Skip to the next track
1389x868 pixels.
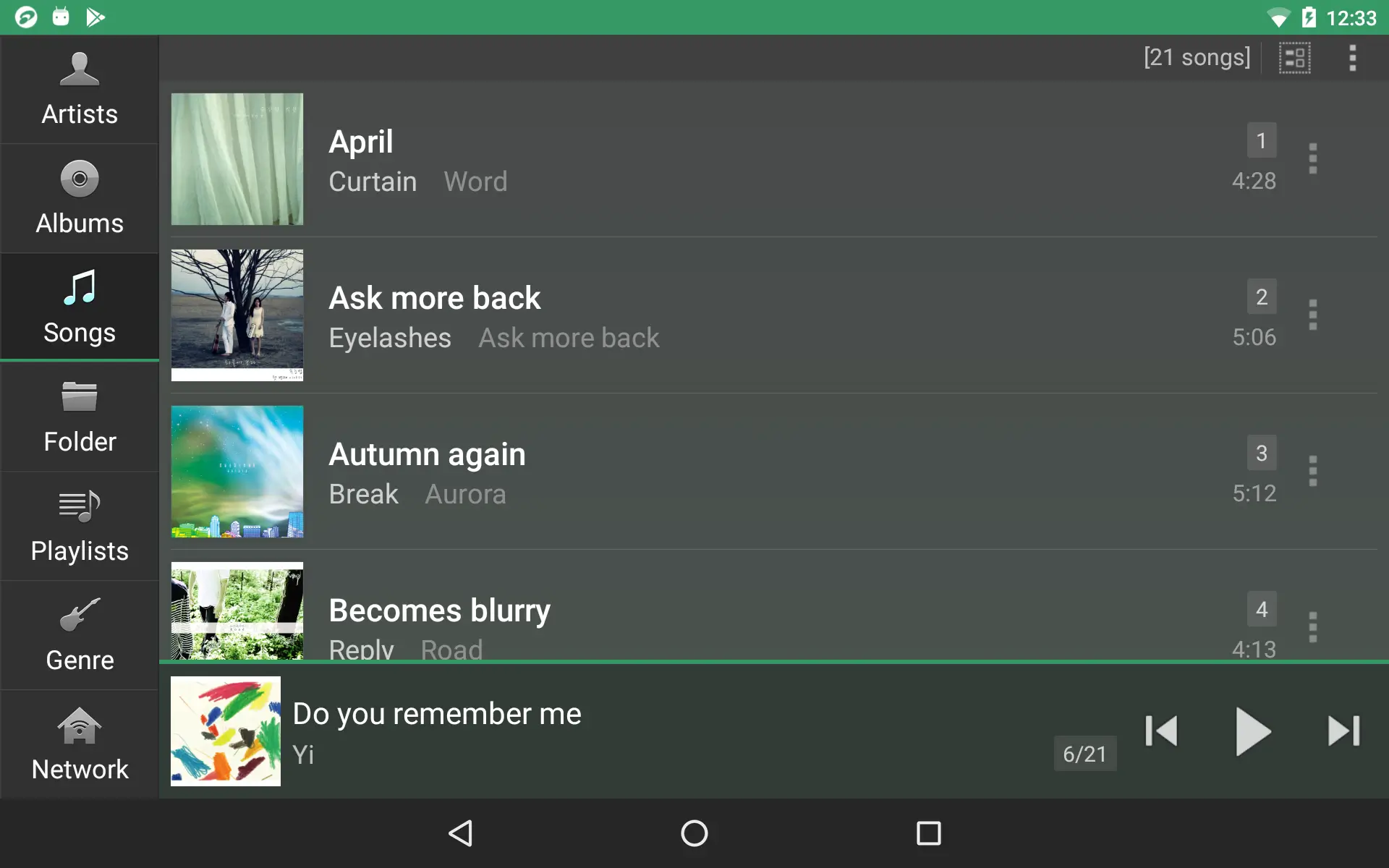pyautogui.click(x=1344, y=731)
